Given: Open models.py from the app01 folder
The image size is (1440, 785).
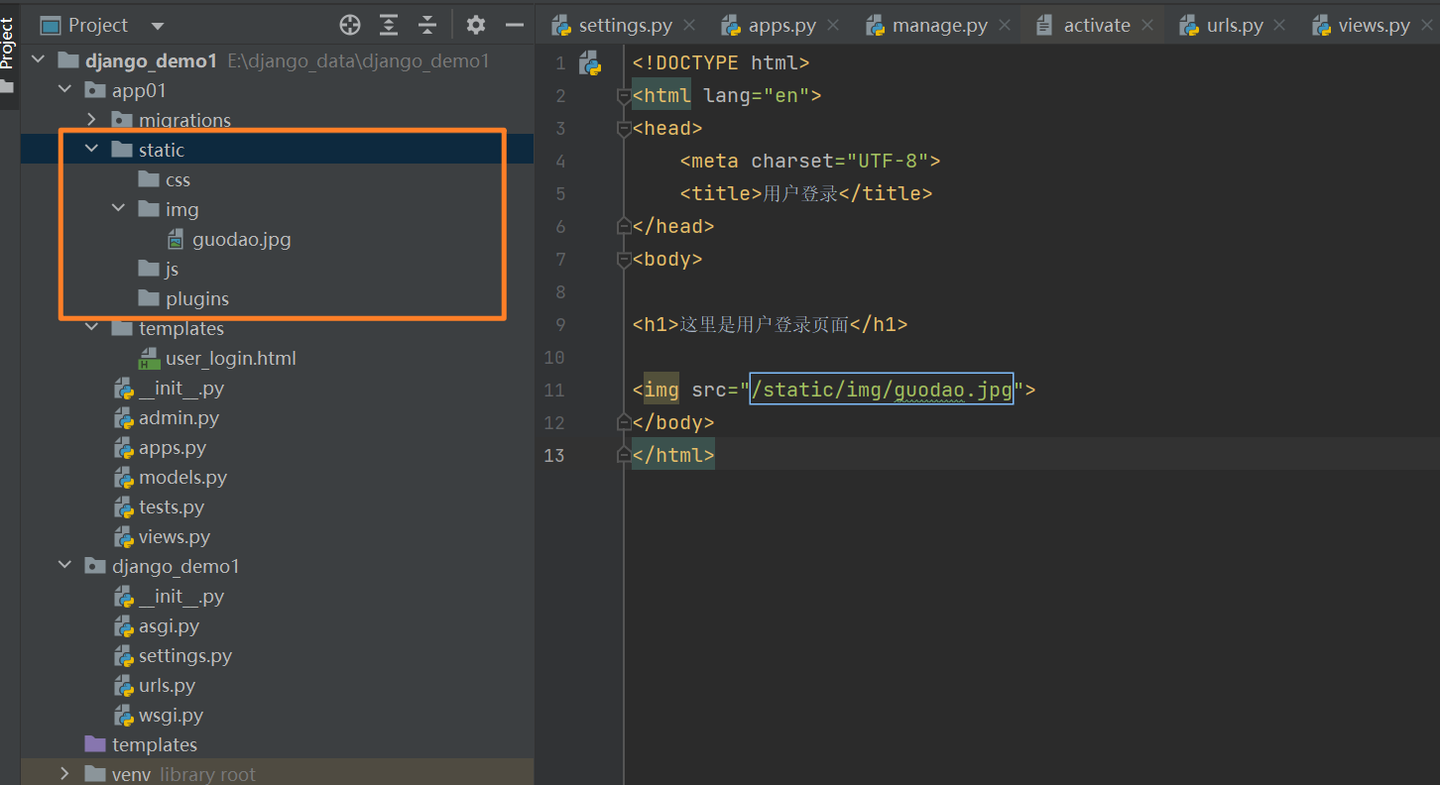Looking at the screenshot, I should pos(182,477).
